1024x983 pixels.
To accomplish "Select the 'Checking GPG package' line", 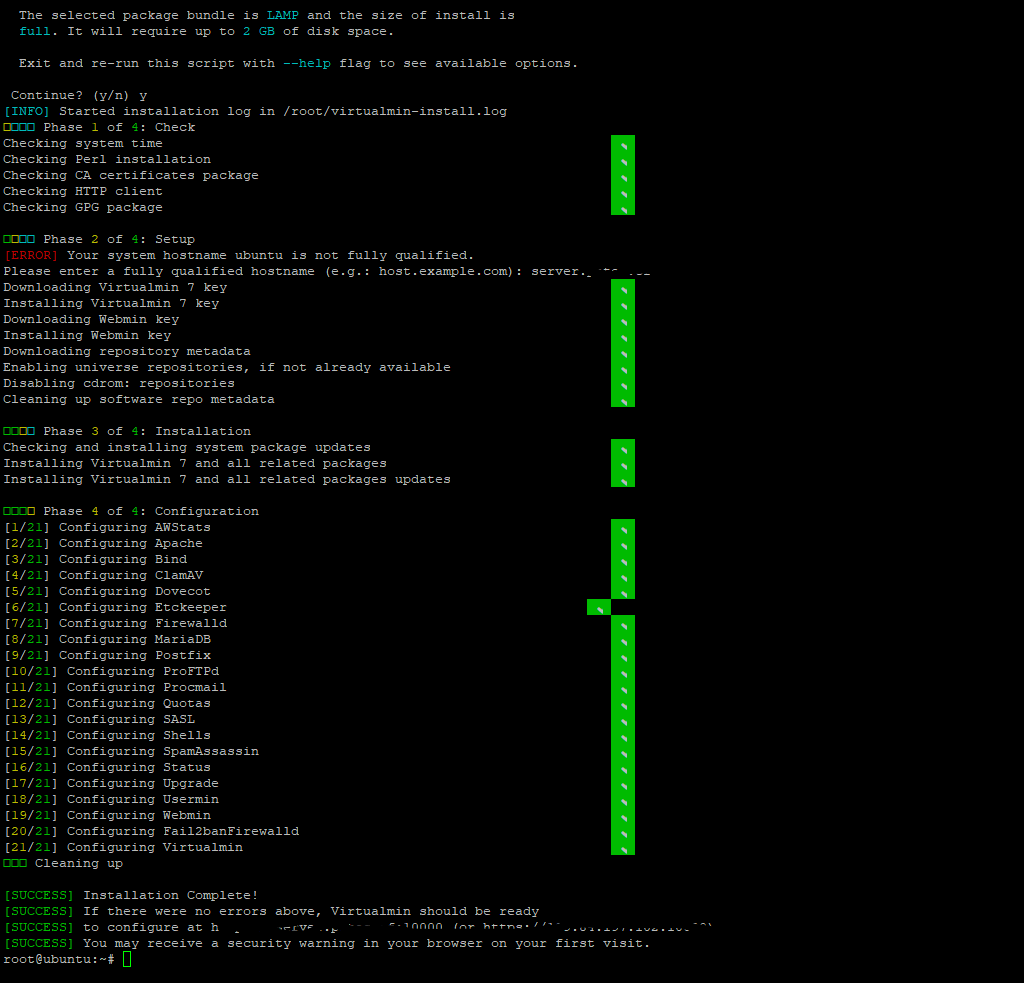I will [x=83, y=207].
